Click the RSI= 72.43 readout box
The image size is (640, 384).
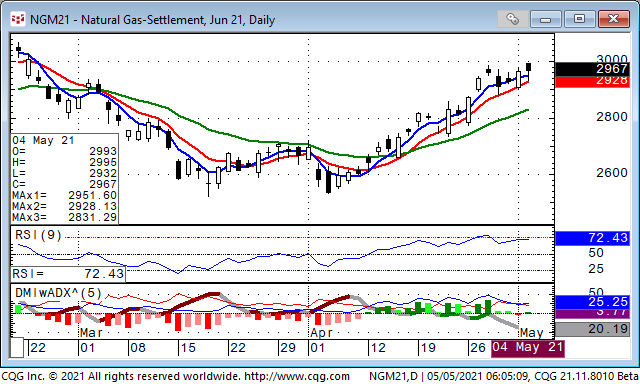[x=68, y=274]
